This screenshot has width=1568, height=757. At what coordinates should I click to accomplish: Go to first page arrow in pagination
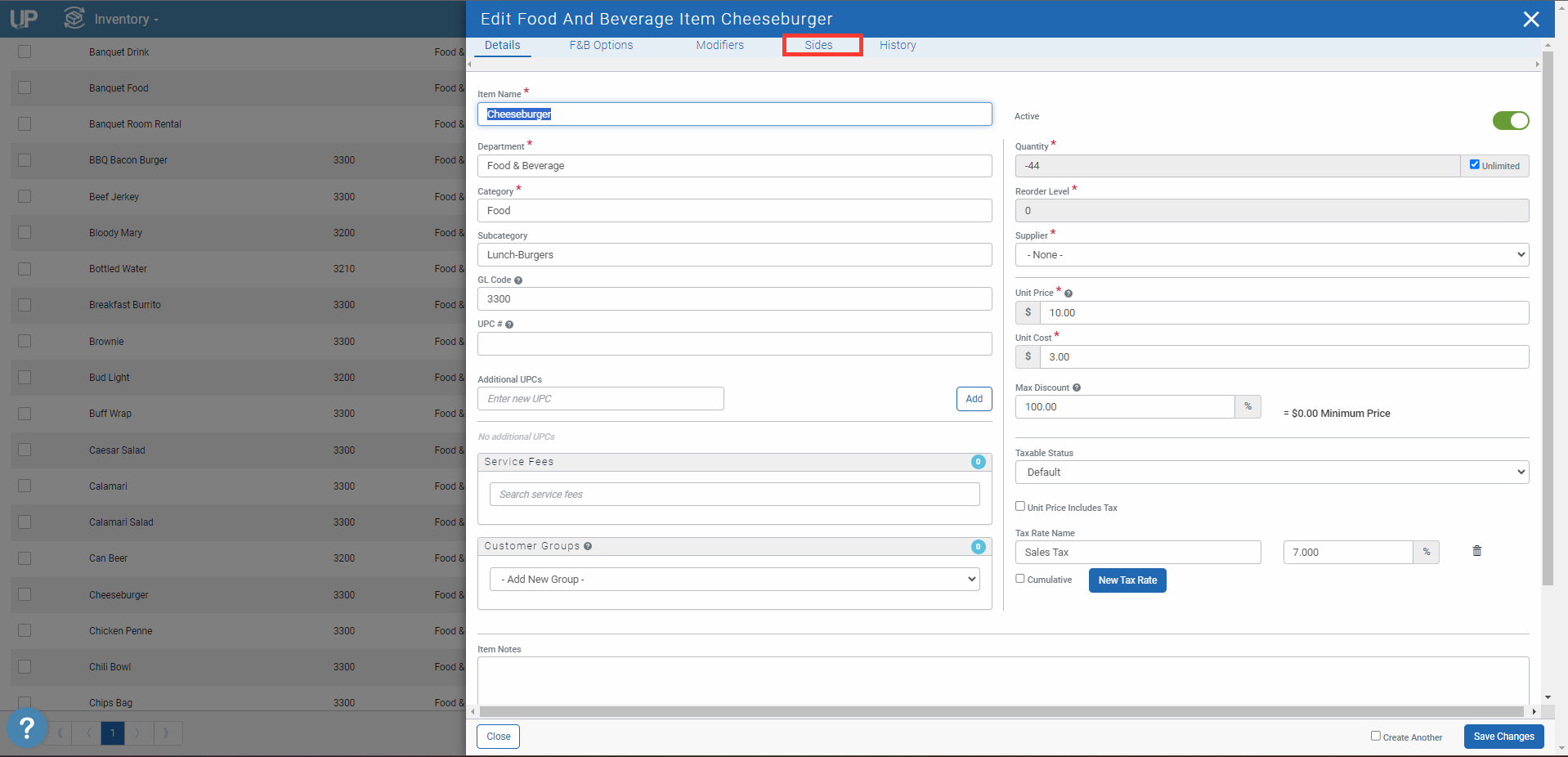pyautogui.click(x=60, y=732)
